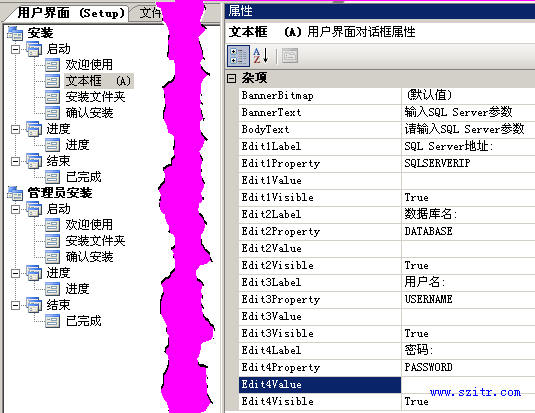
Task: Click the 已完成 dialog icon under 安装
Action: pyautogui.click(x=52, y=177)
